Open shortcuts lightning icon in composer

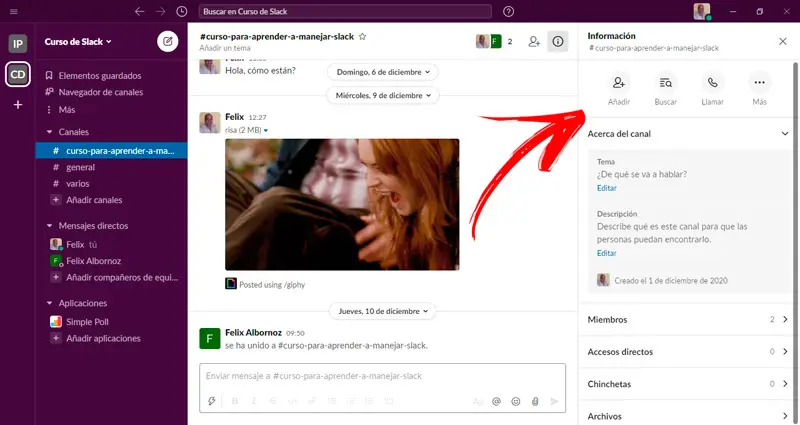coord(211,402)
